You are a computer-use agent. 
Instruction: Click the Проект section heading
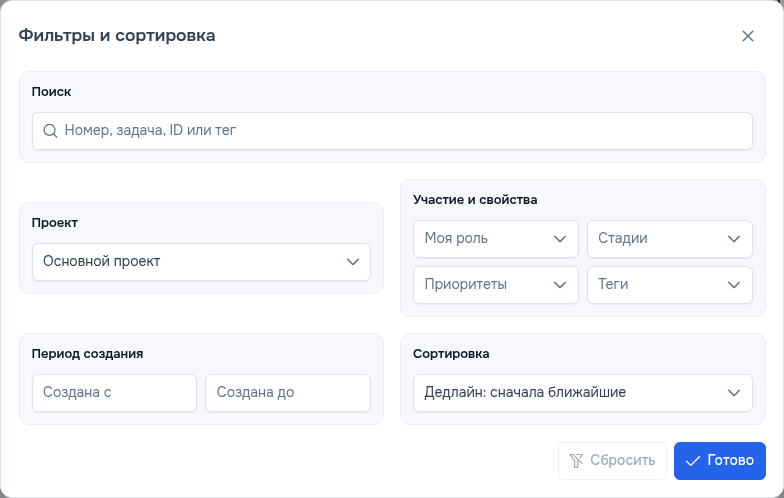coord(54,223)
